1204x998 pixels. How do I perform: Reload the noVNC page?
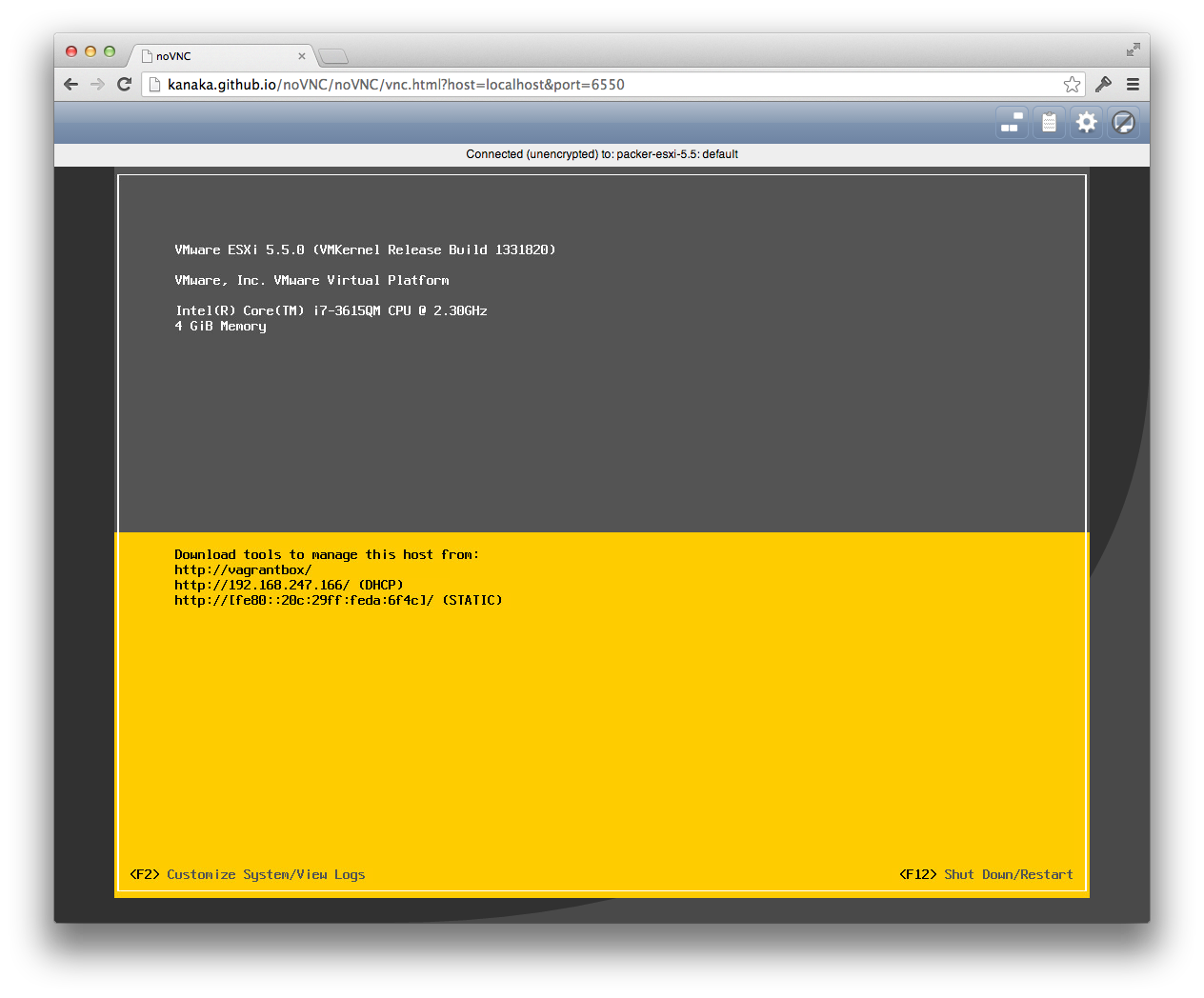pos(124,84)
